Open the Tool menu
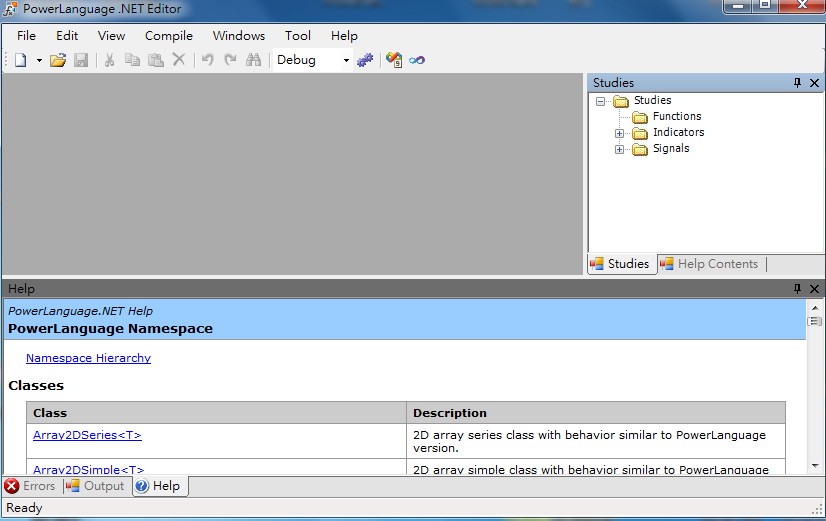 (x=298, y=36)
